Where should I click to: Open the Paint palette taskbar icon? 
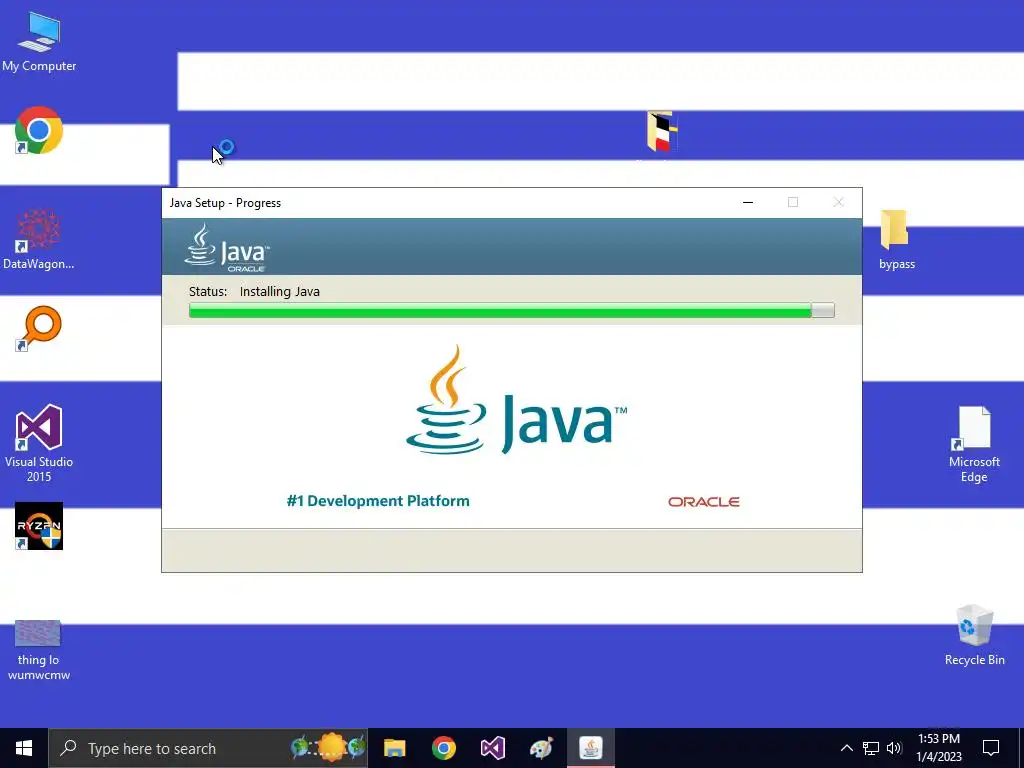pos(541,748)
